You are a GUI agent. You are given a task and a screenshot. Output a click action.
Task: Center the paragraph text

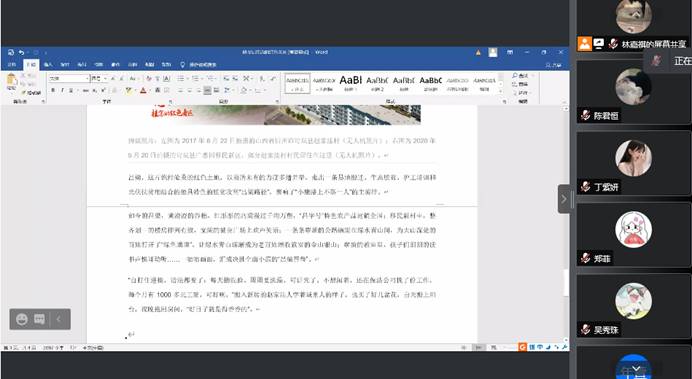(x=189, y=90)
